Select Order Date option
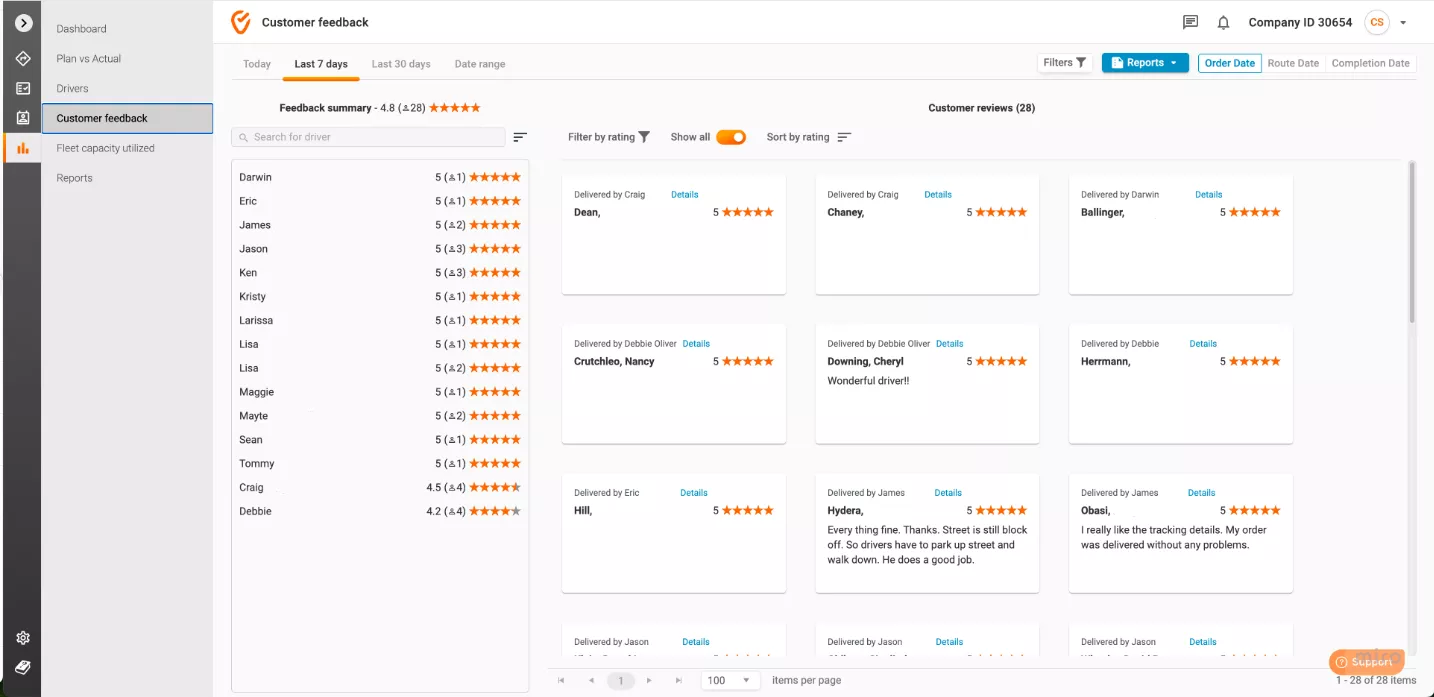 pos(1230,63)
